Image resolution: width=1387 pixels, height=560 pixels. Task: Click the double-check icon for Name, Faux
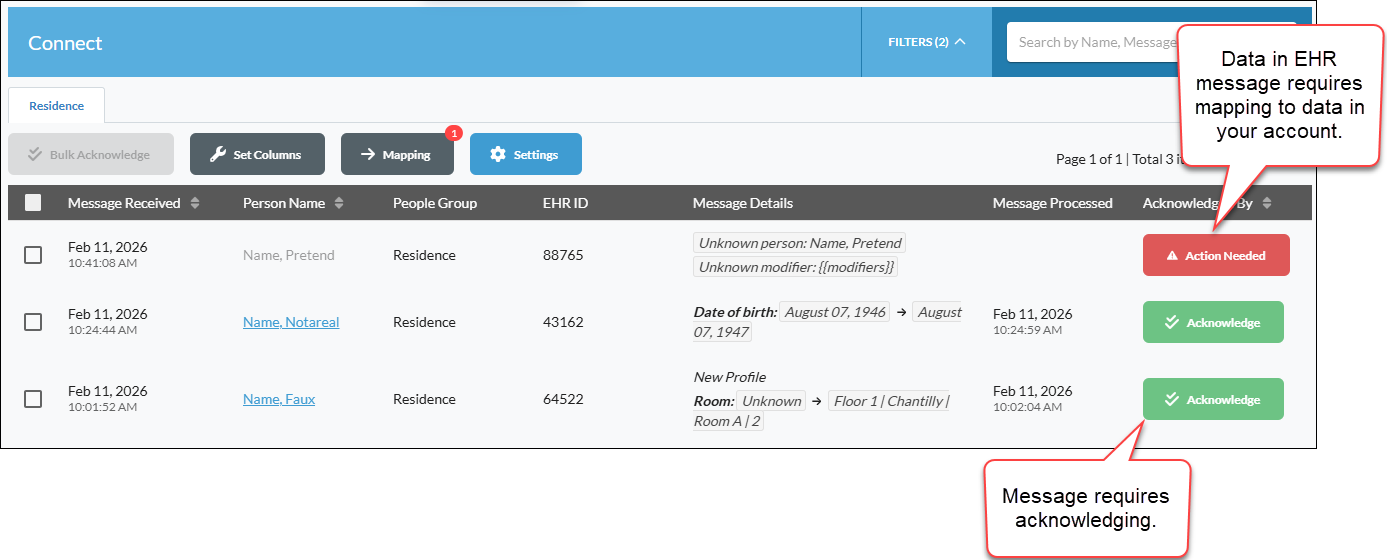(x=1173, y=400)
